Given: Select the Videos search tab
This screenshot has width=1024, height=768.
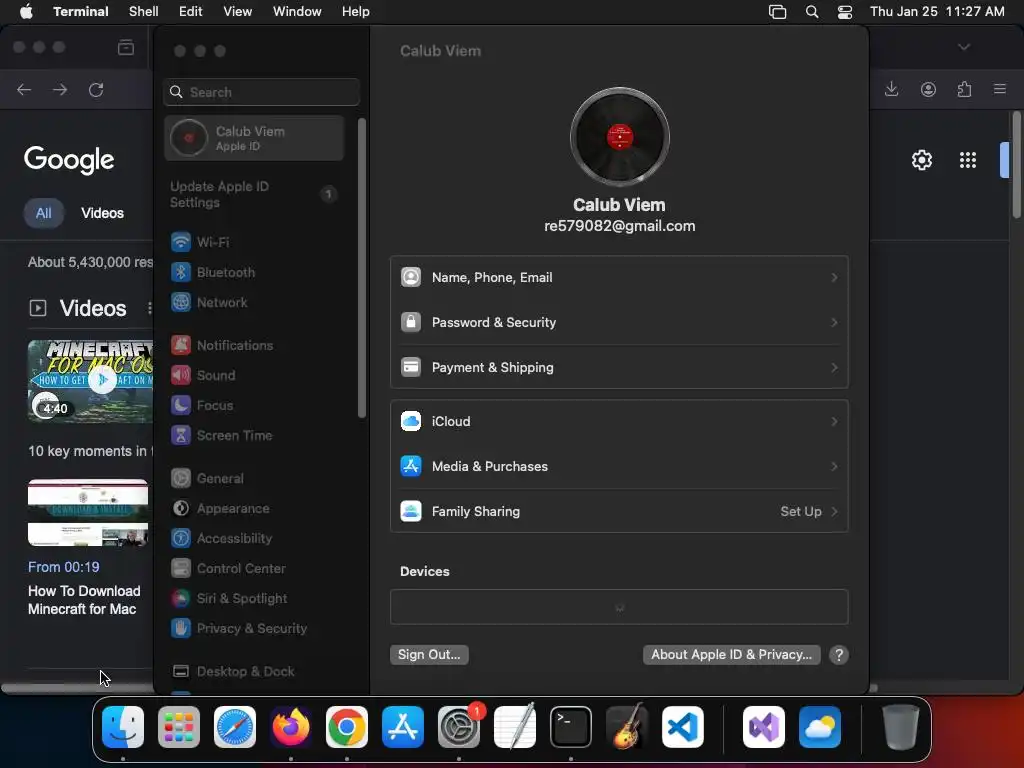Looking at the screenshot, I should tap(103, 213).
